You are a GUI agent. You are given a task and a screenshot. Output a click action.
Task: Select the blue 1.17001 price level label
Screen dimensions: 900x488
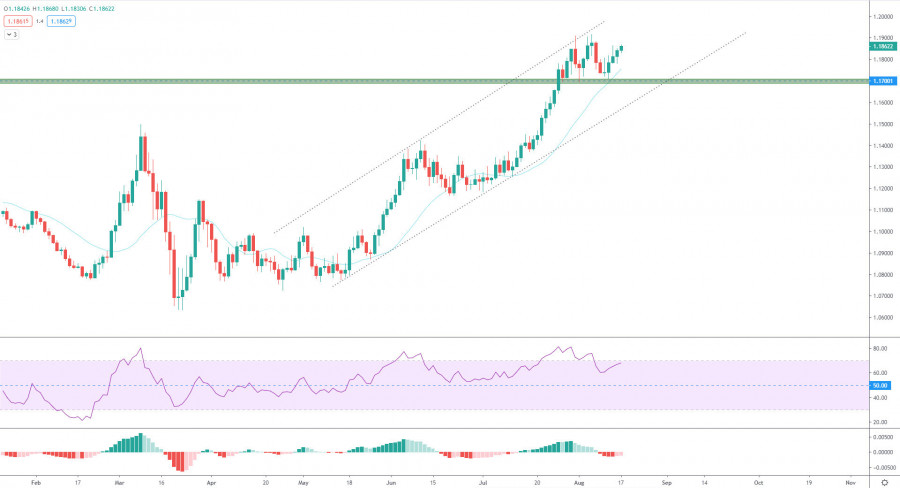click(882, 81)
